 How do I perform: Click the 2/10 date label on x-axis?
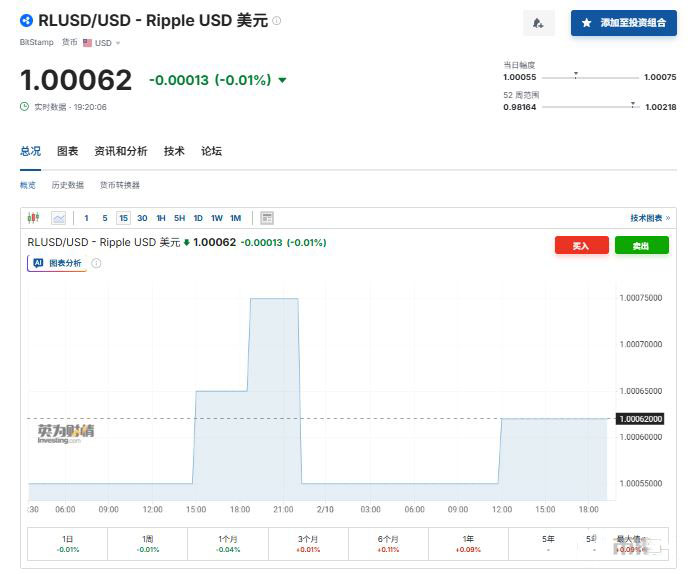(325, 509)
